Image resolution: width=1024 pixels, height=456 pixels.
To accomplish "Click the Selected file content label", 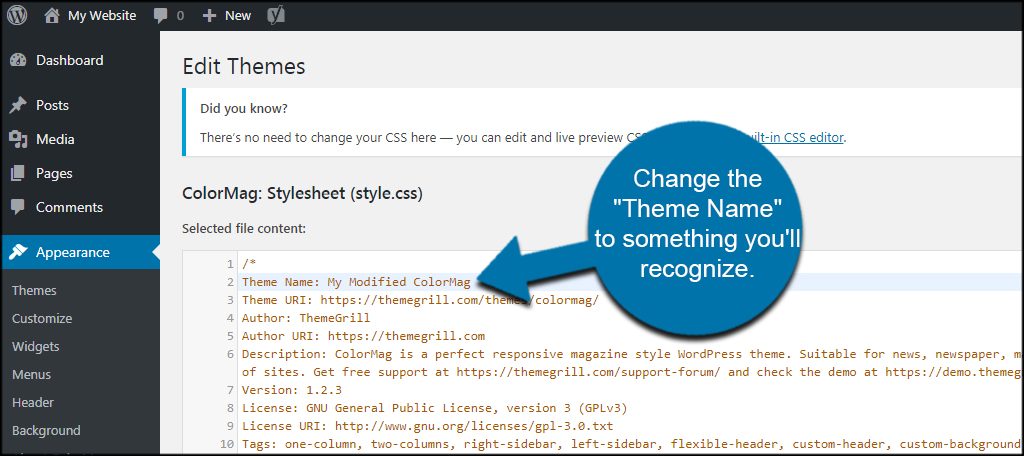I will (244, 229).
